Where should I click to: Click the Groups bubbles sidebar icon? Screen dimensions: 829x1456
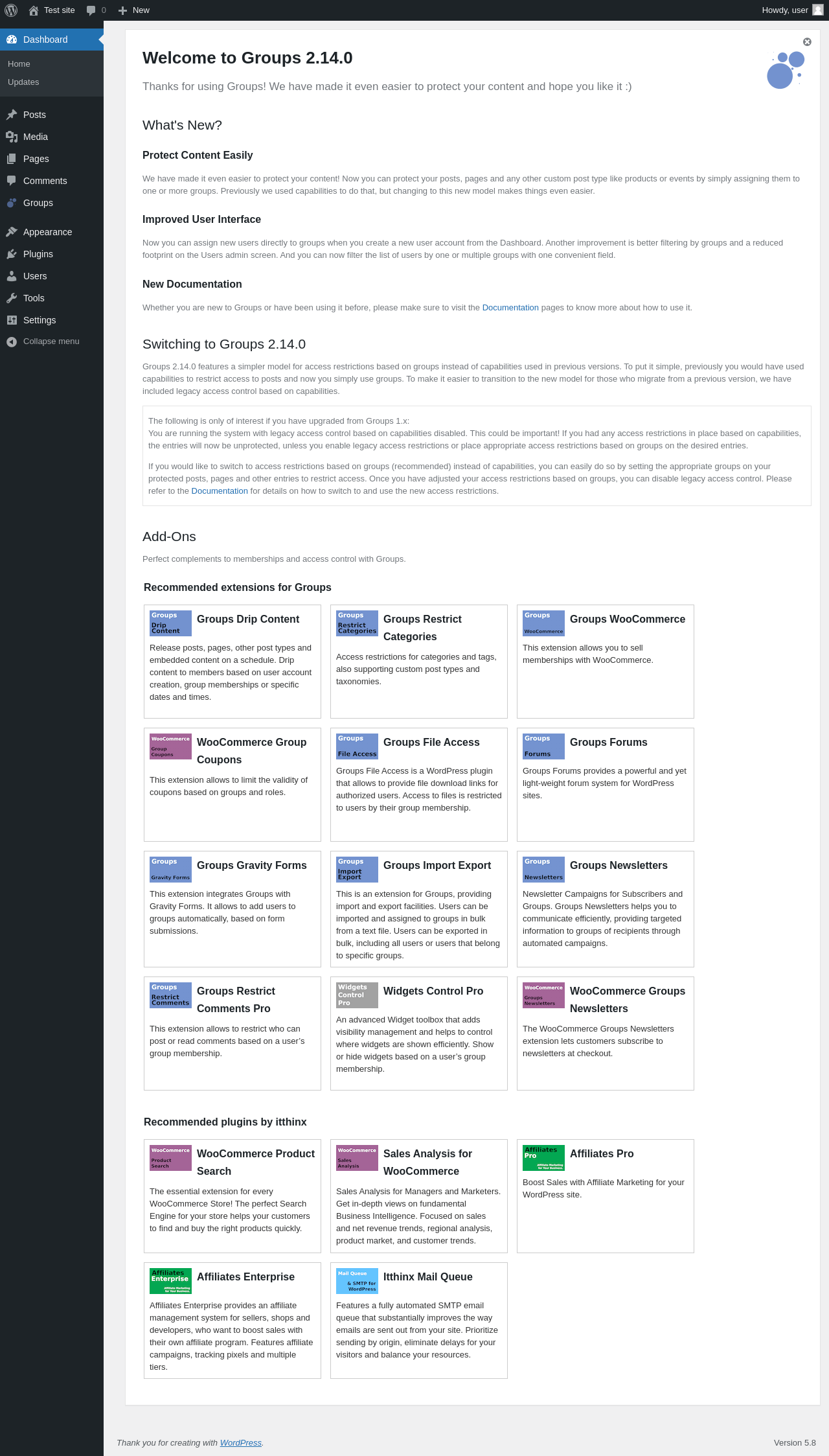click(12, 203)
